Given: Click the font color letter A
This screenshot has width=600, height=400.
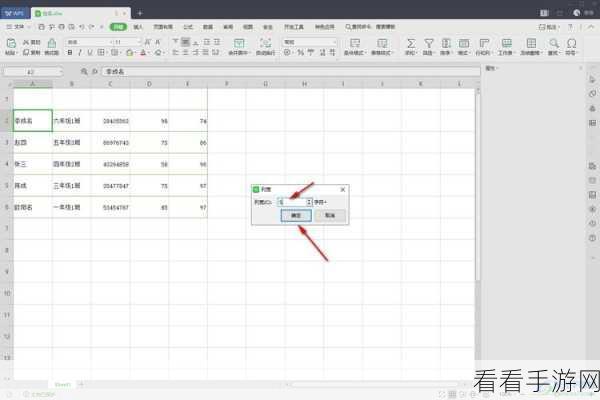Looking at the screenshot, I should tap(143, 52).
